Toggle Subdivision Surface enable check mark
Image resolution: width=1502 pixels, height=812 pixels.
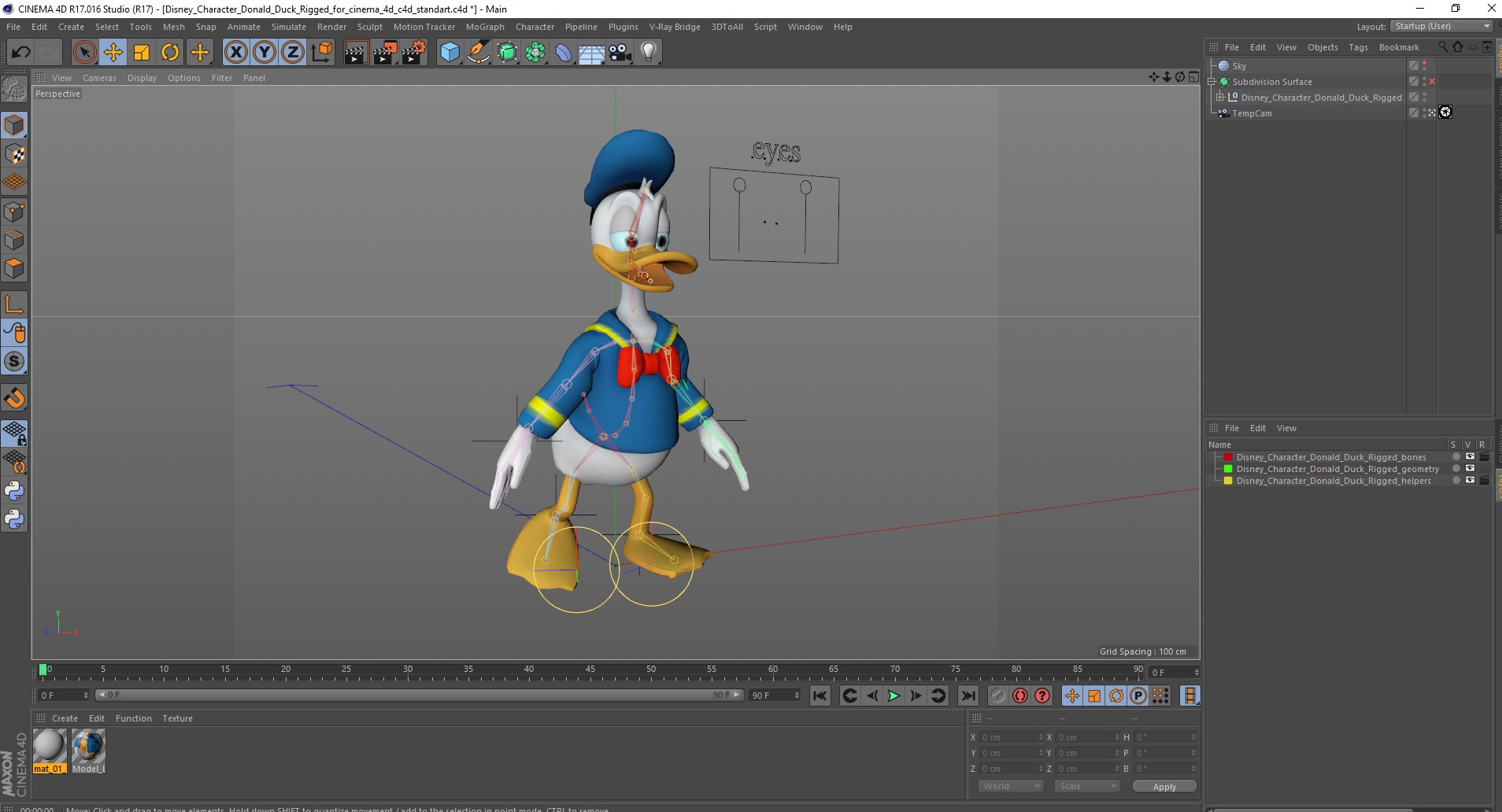1432,82
